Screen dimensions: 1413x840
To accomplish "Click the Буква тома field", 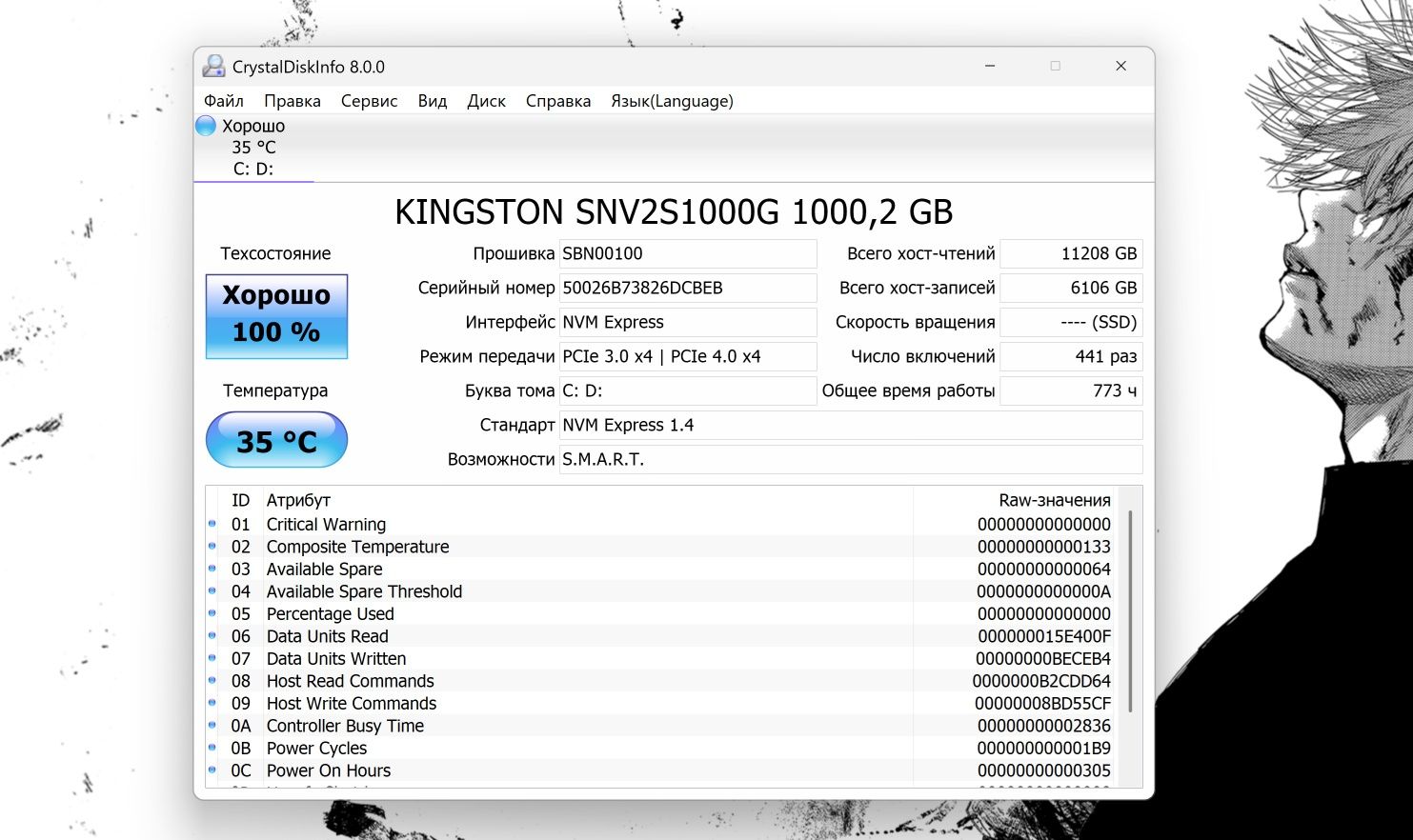I will point(687,390).
